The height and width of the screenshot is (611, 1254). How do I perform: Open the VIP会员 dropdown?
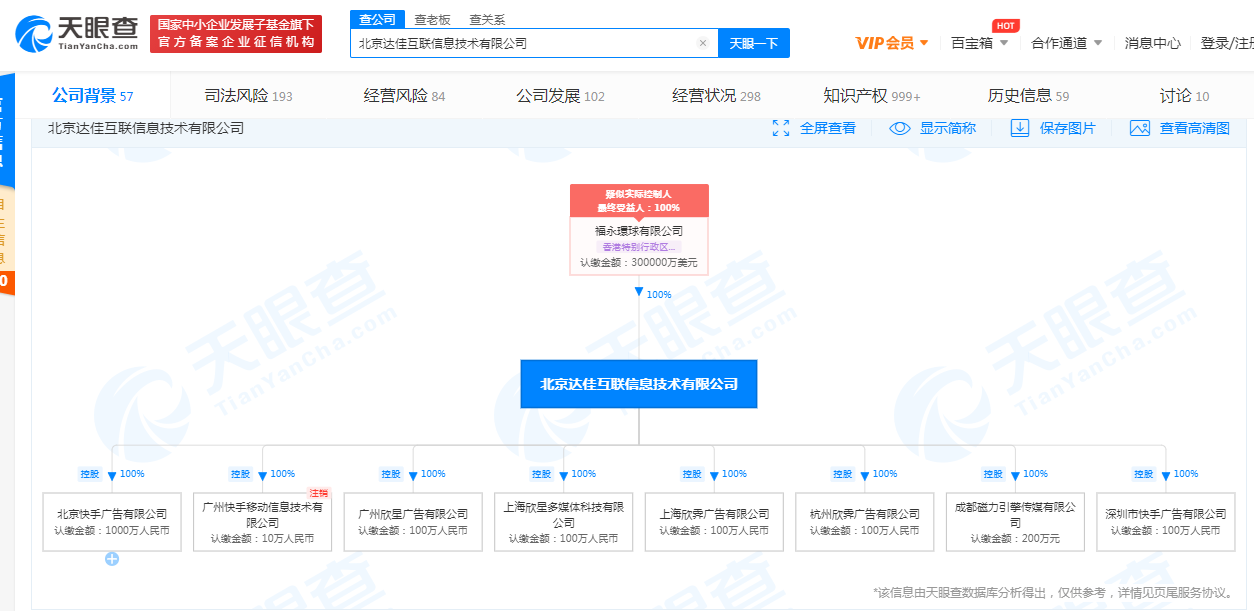pos(892,43)
